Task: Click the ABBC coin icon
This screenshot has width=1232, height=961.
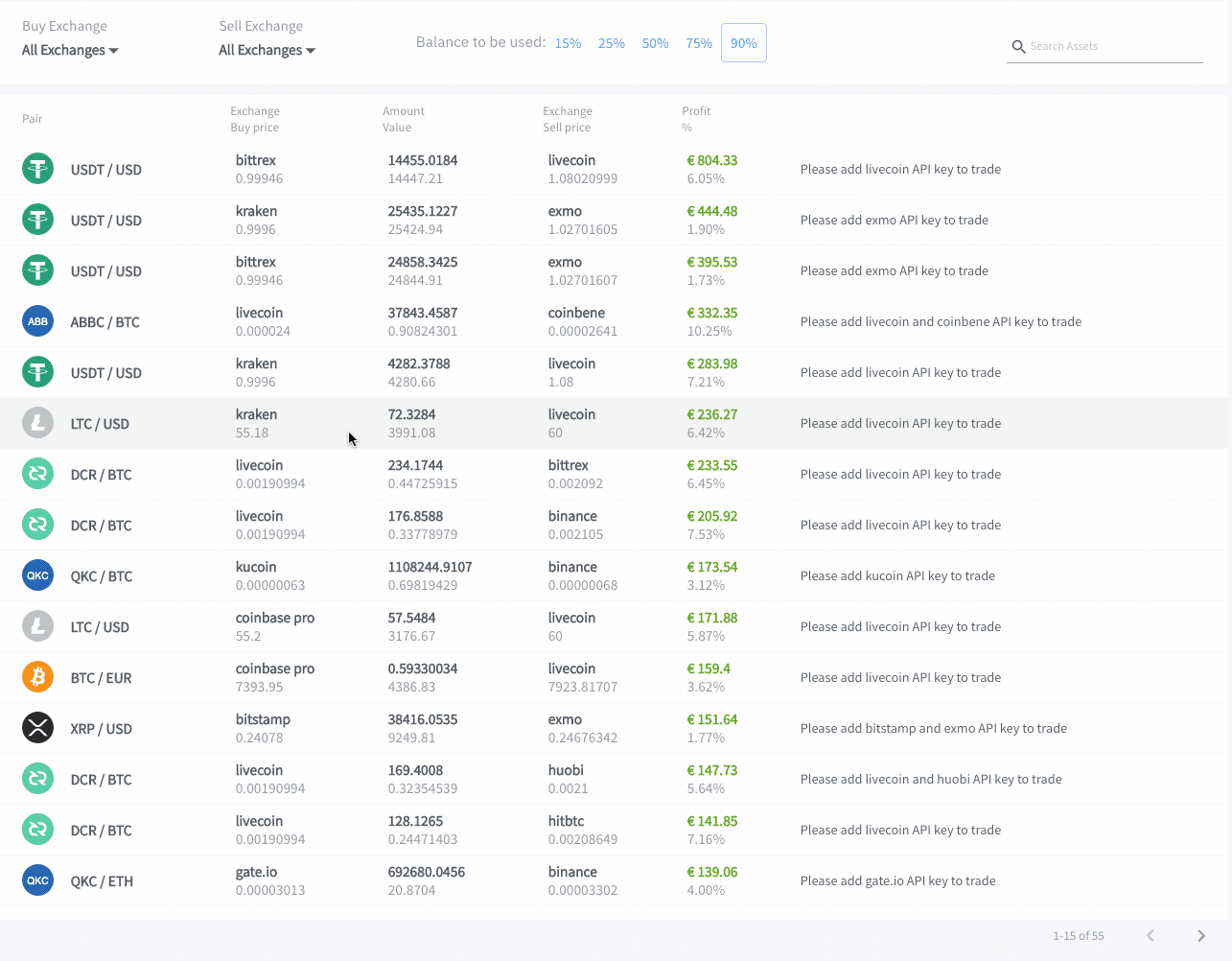Action: 37,321
